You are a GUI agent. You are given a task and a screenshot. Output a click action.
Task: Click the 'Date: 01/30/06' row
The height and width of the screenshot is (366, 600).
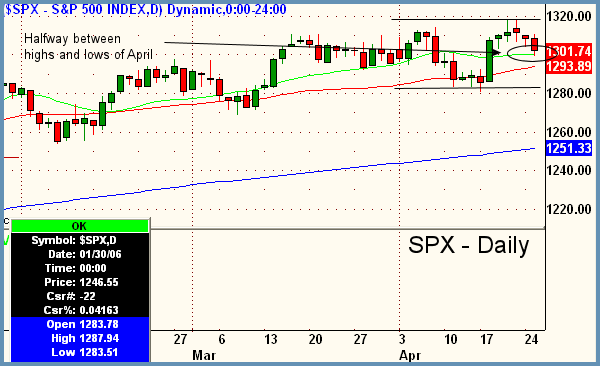click(80, 255)
